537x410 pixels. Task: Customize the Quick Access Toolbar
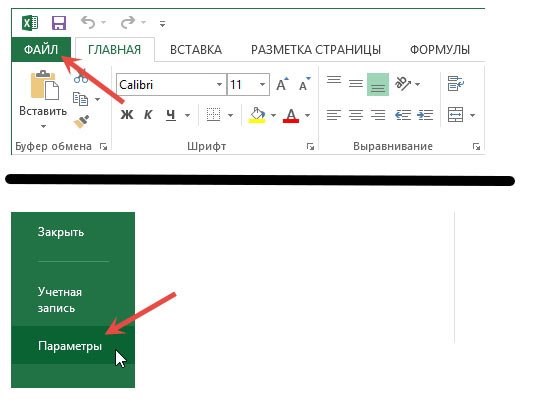pyautogui.click(x=162, y=24)
